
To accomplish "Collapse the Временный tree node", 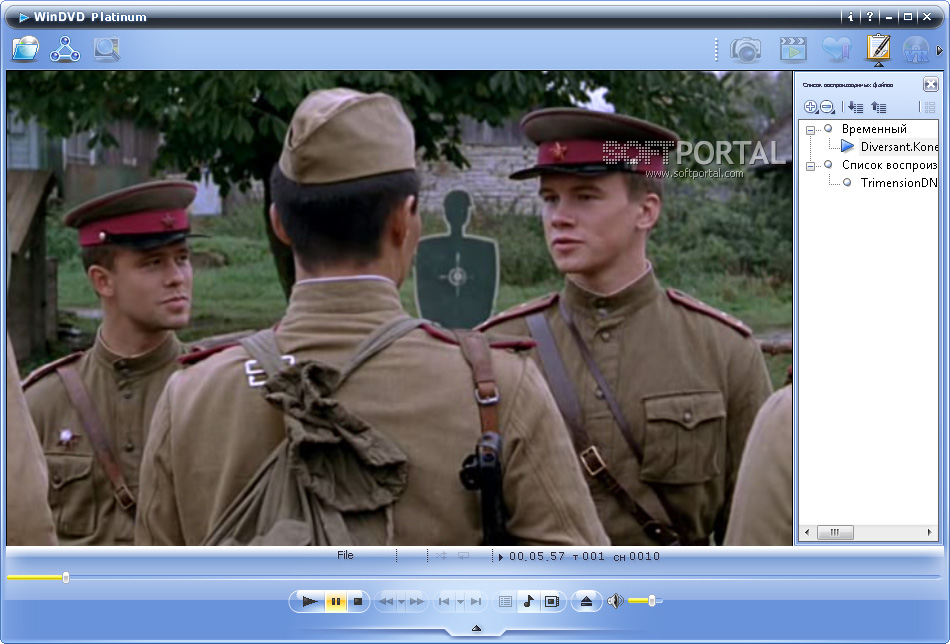I will click(810, 130).
